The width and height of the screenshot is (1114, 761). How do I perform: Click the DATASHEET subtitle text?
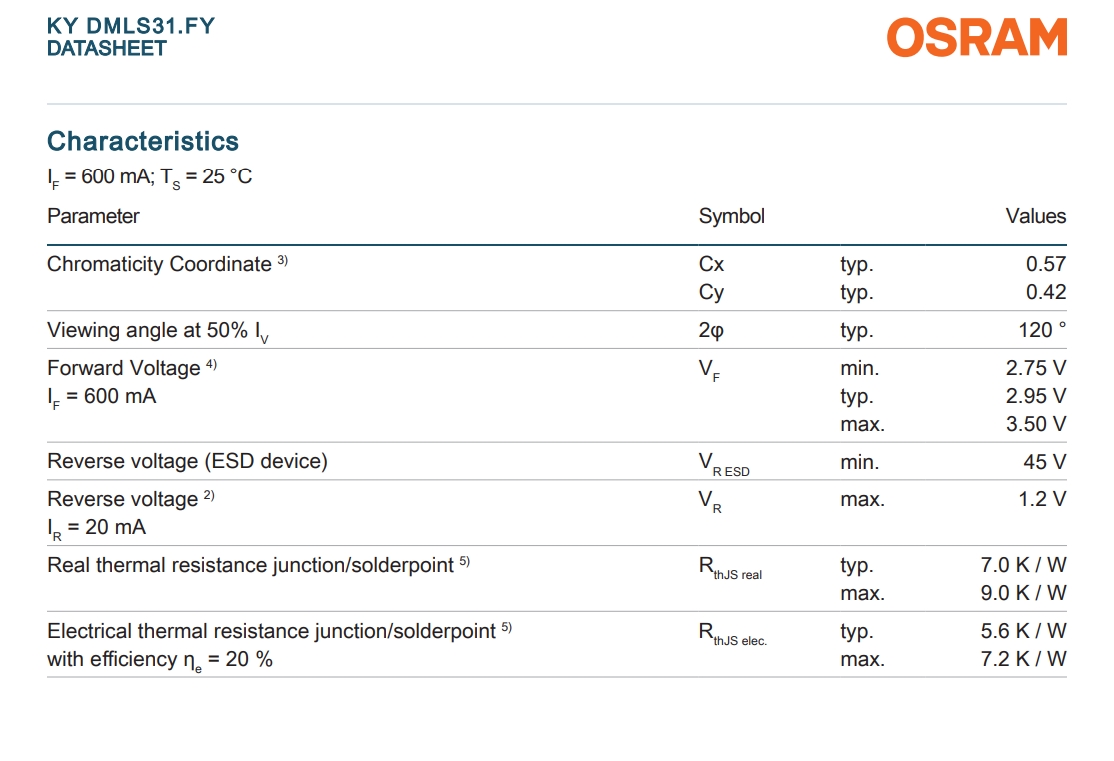(x=107, y=48)
